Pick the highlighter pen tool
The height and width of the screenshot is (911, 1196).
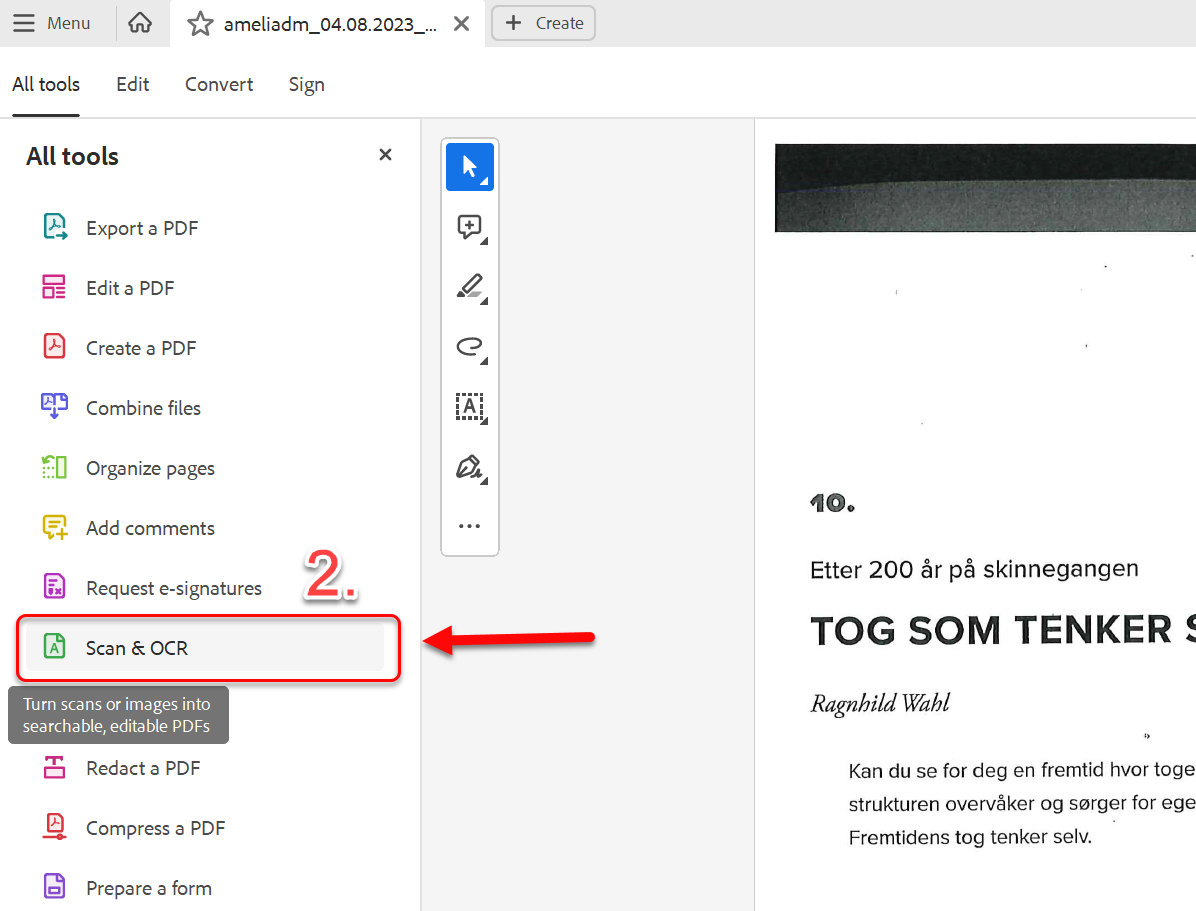click(x=470, y=287)
